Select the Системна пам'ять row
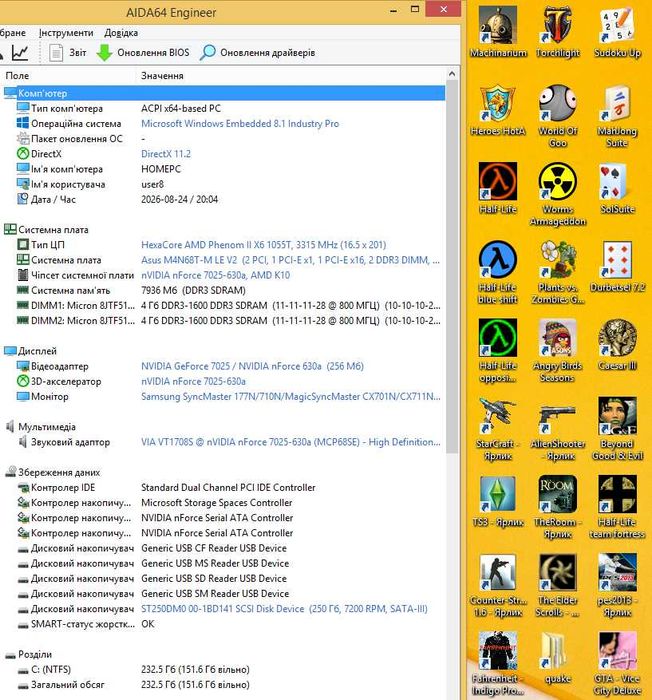Viewport: 652px width, 700px height. pos(223,290)
